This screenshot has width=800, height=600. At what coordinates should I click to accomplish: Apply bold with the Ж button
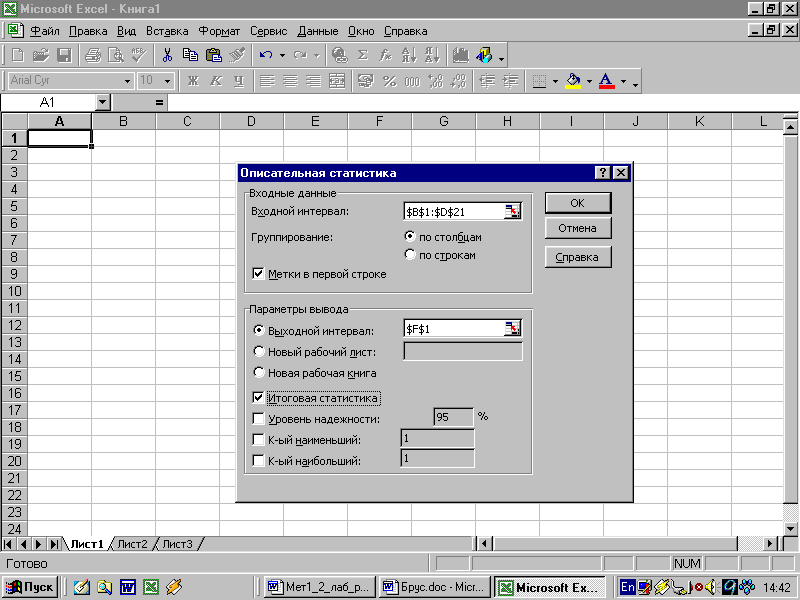pos(193,81)
